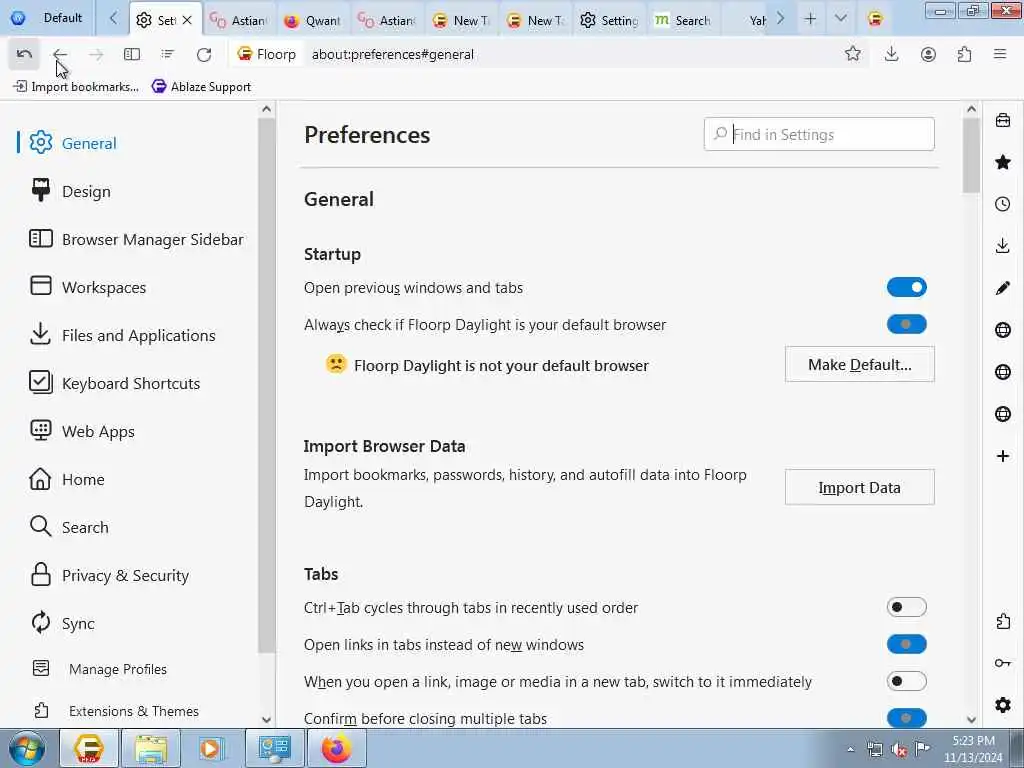Viewport: 1024px width, 768px height.
Task: Click the category list scroll down arrow
Action: (266, 720)
